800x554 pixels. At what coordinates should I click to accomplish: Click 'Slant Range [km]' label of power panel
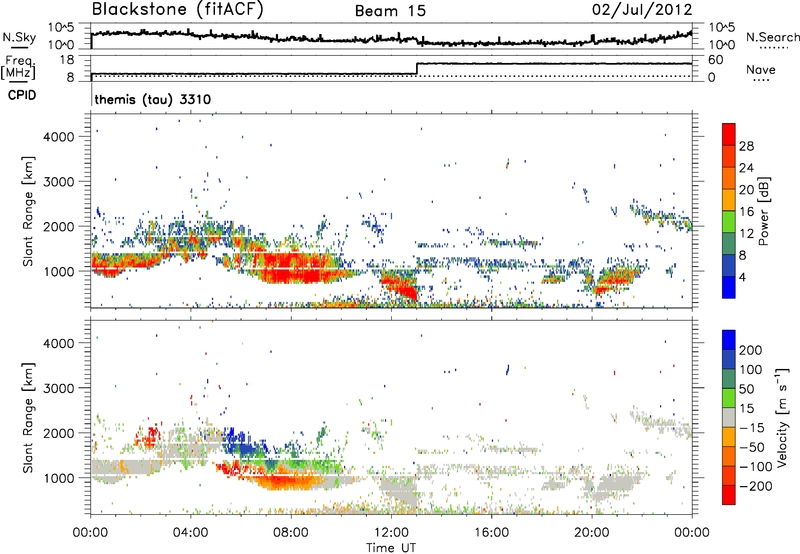28,211
